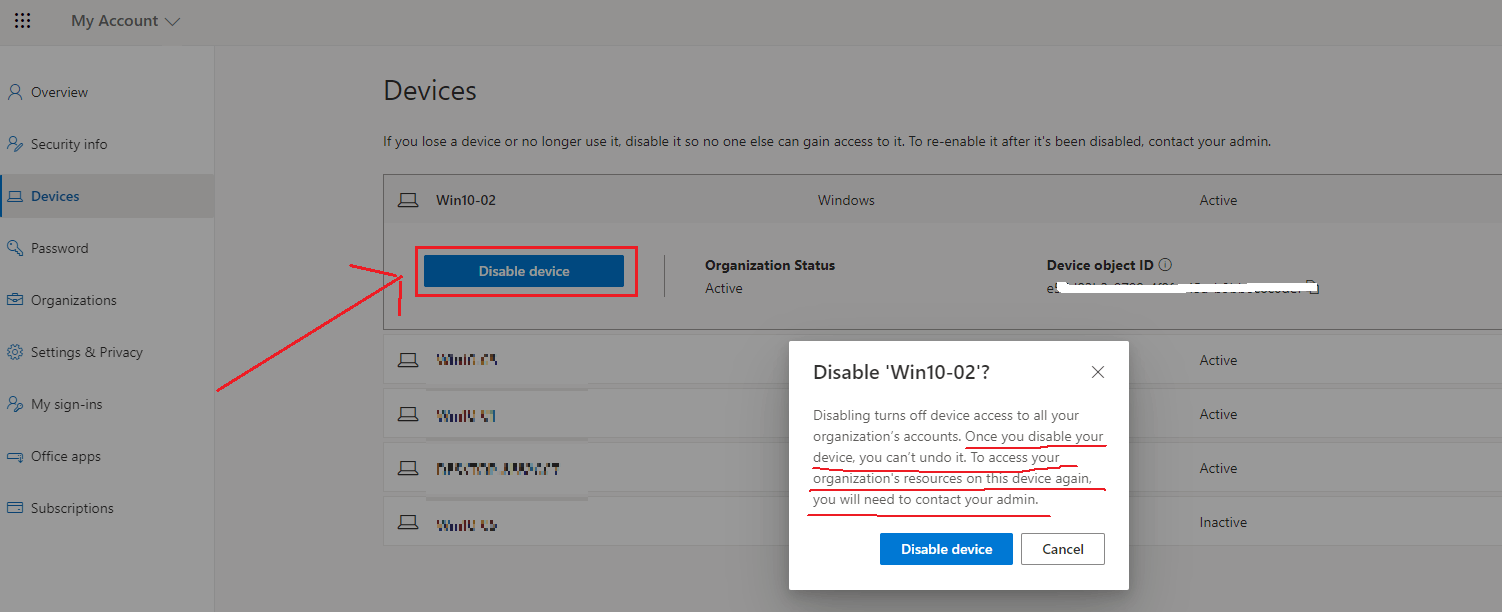Click the info icon beside Device object ID

coord(1165,265)
